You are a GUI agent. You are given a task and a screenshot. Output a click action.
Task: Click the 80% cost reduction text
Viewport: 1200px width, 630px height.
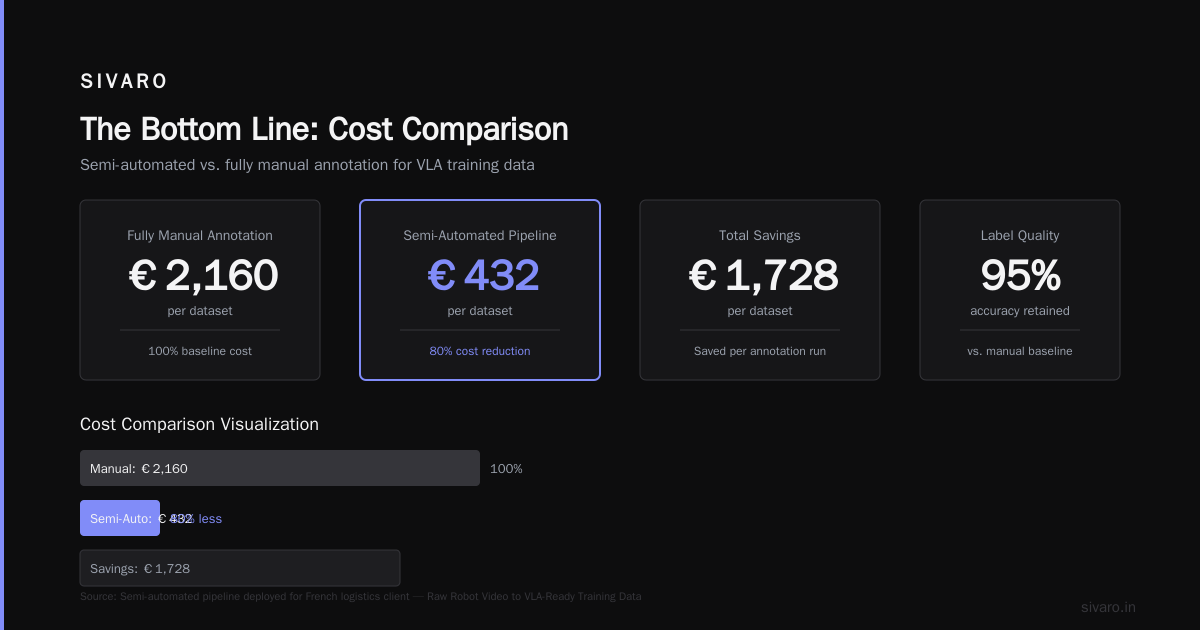click(480, 351)
